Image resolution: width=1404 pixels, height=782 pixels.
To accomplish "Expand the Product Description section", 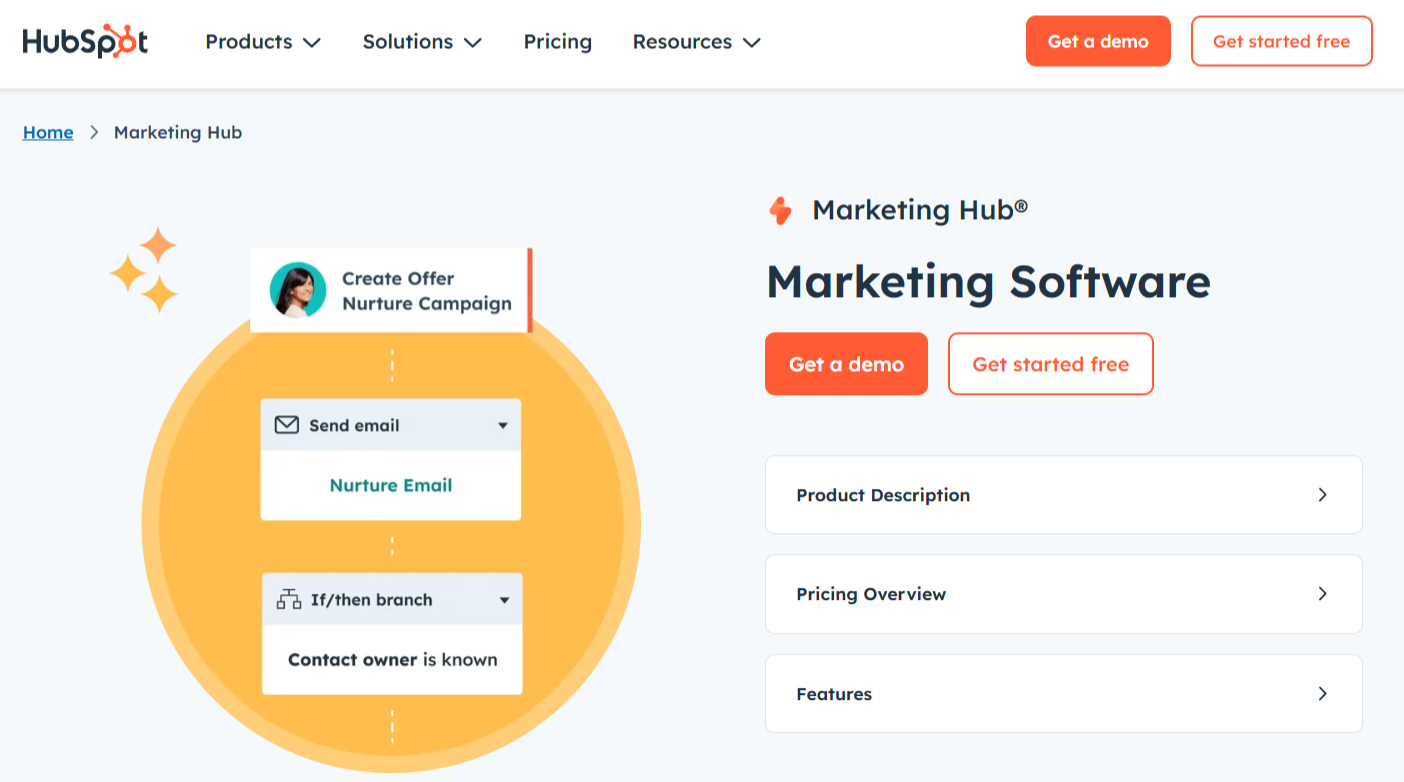I will point(1063,495).
